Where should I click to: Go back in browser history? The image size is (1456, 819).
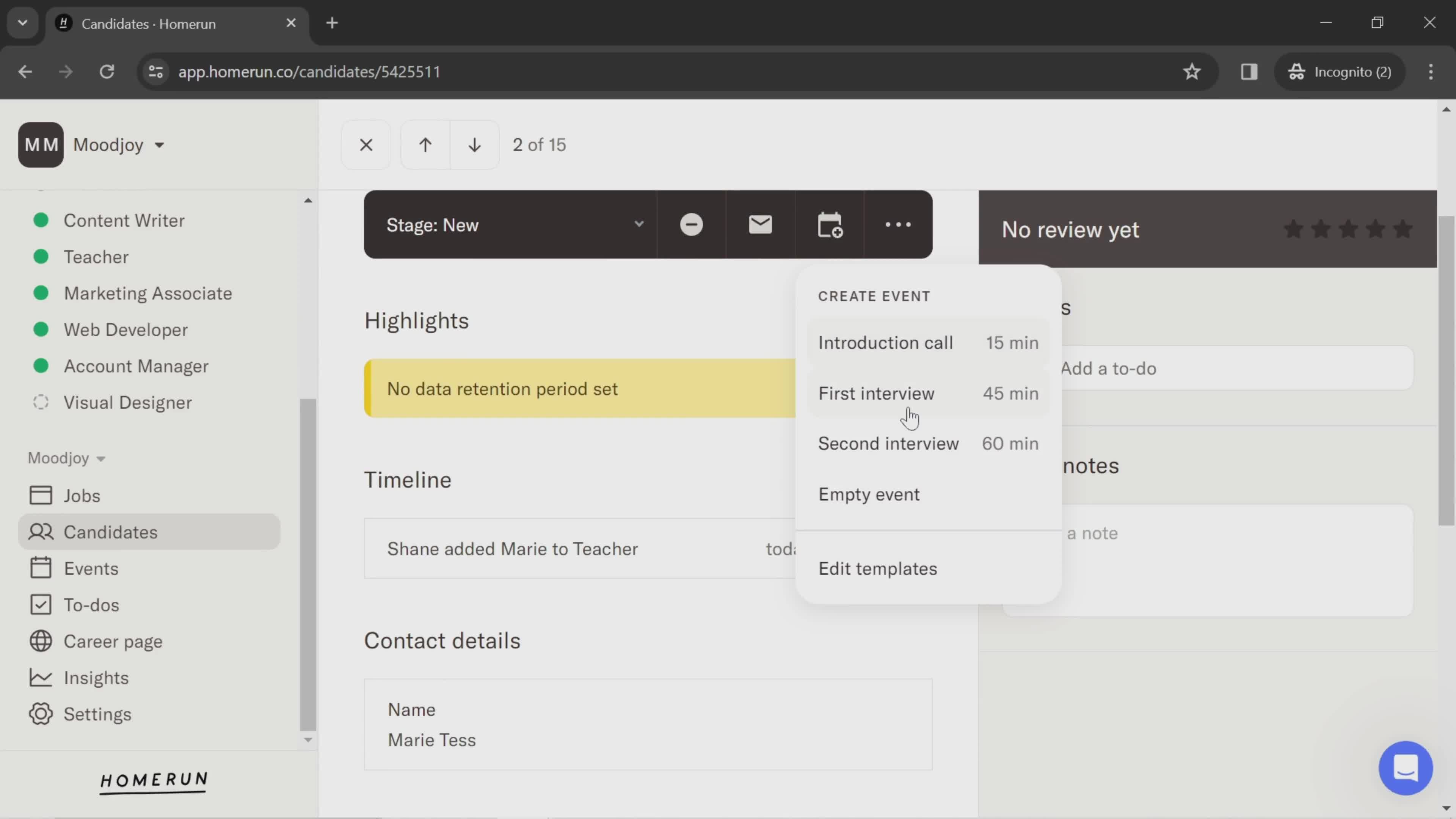point(25,72)
